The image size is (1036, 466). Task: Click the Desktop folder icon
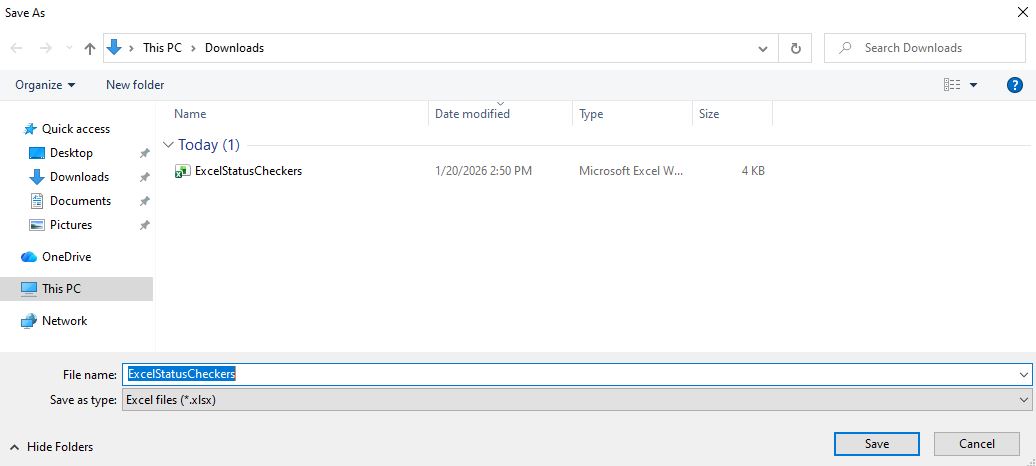click(37, 153)
